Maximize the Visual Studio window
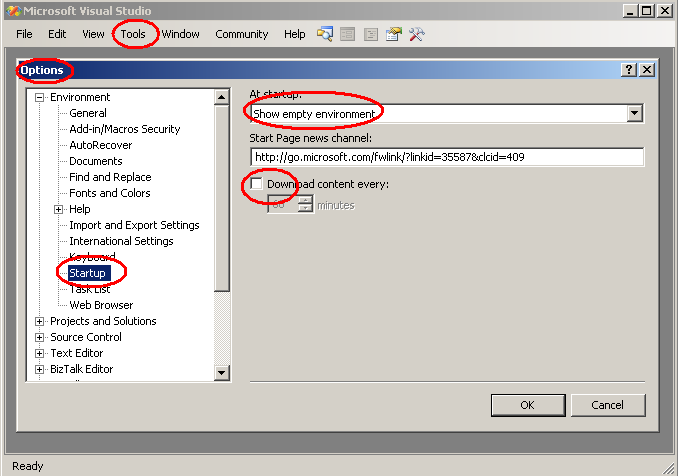Viewport: 678px width, 476px height. [646, 11]
